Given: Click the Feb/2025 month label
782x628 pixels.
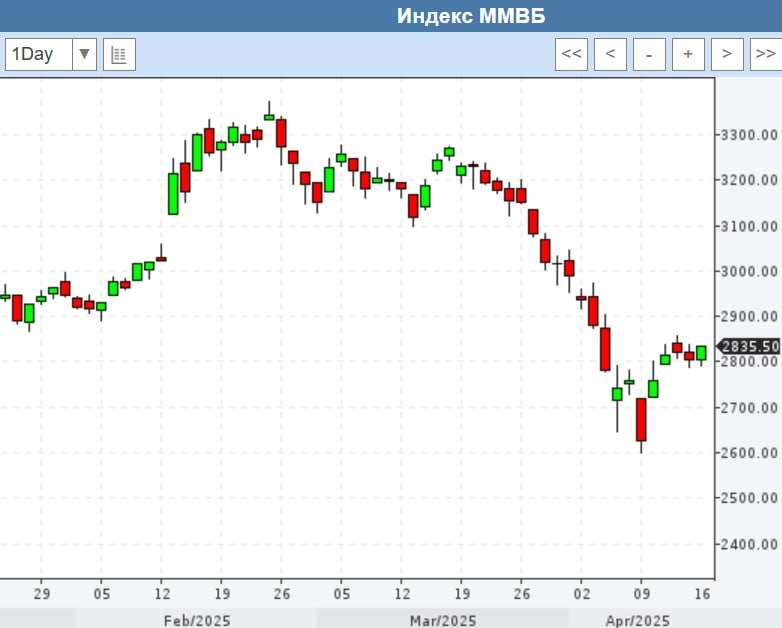Looking at the screenshot, I should [x=197, y=621].
